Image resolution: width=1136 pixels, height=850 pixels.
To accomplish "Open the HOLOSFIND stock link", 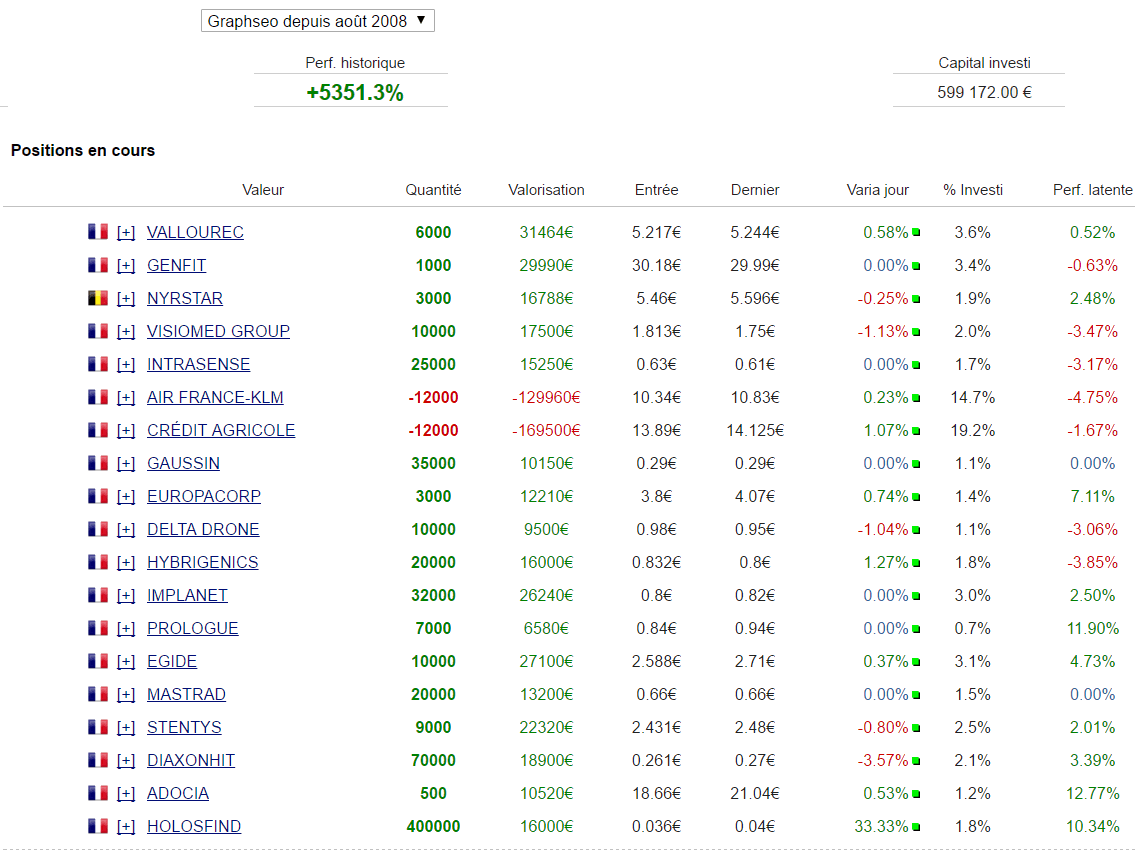I will [194, 826].
